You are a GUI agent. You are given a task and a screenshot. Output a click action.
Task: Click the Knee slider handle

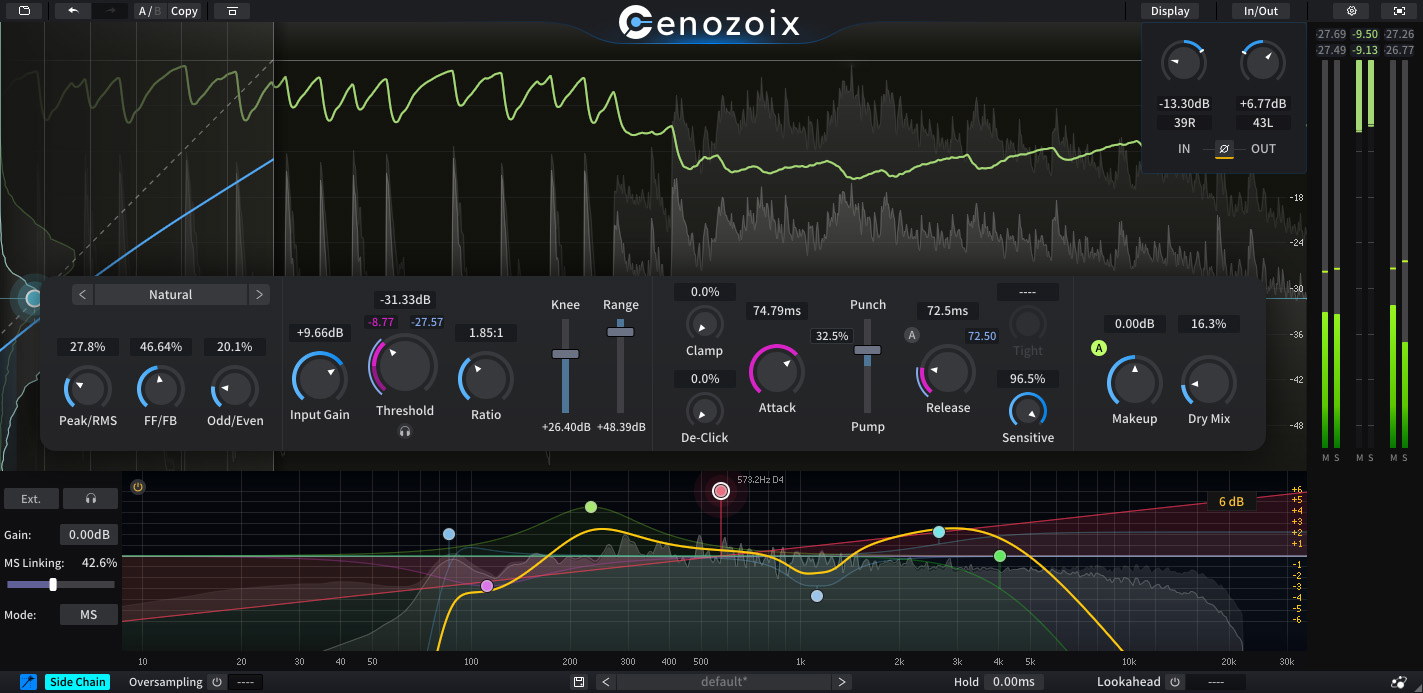pos(565,354)
